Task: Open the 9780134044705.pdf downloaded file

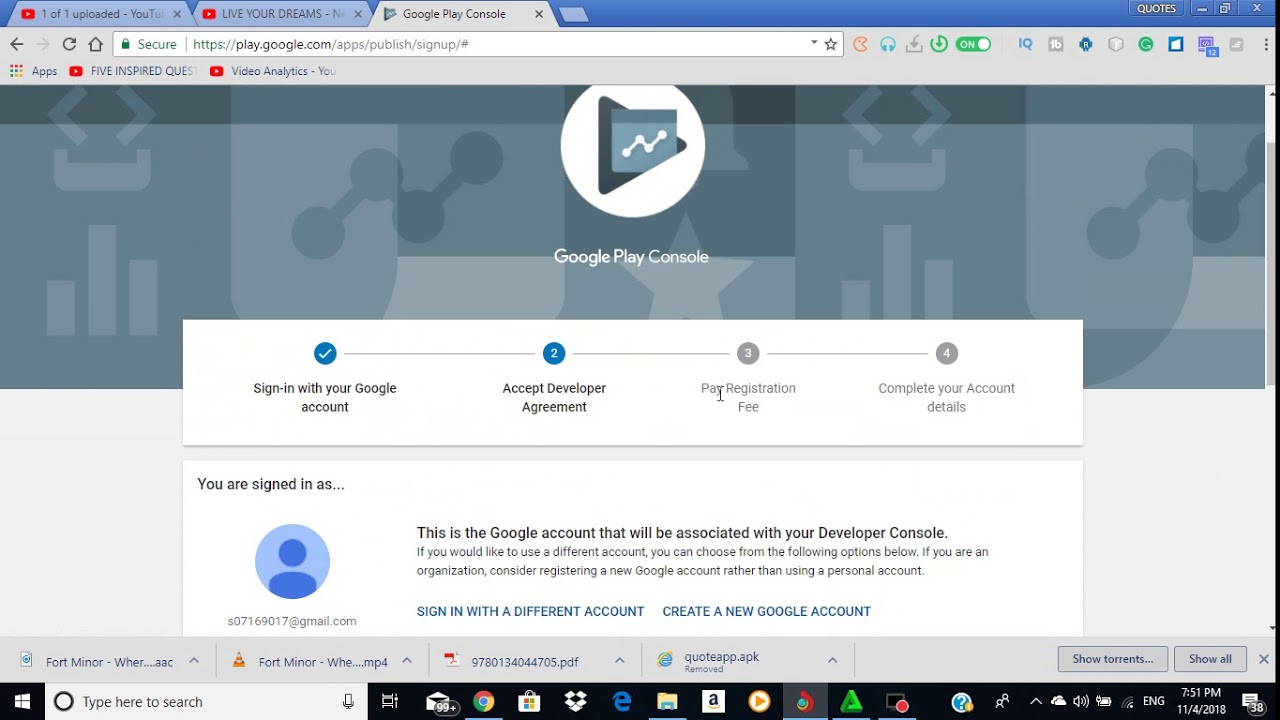Action: pyautogui.click(x=524, y=661)
